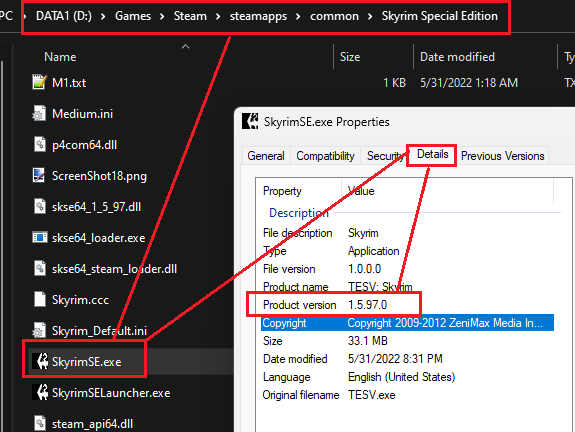This screenshot has height=432, width=575.
Task: Select the Details tab
Action: (433, 154)
